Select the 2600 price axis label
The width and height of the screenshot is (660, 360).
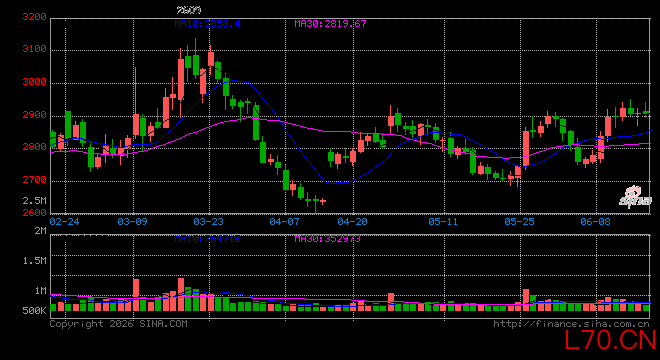click(x=35, y=213)
